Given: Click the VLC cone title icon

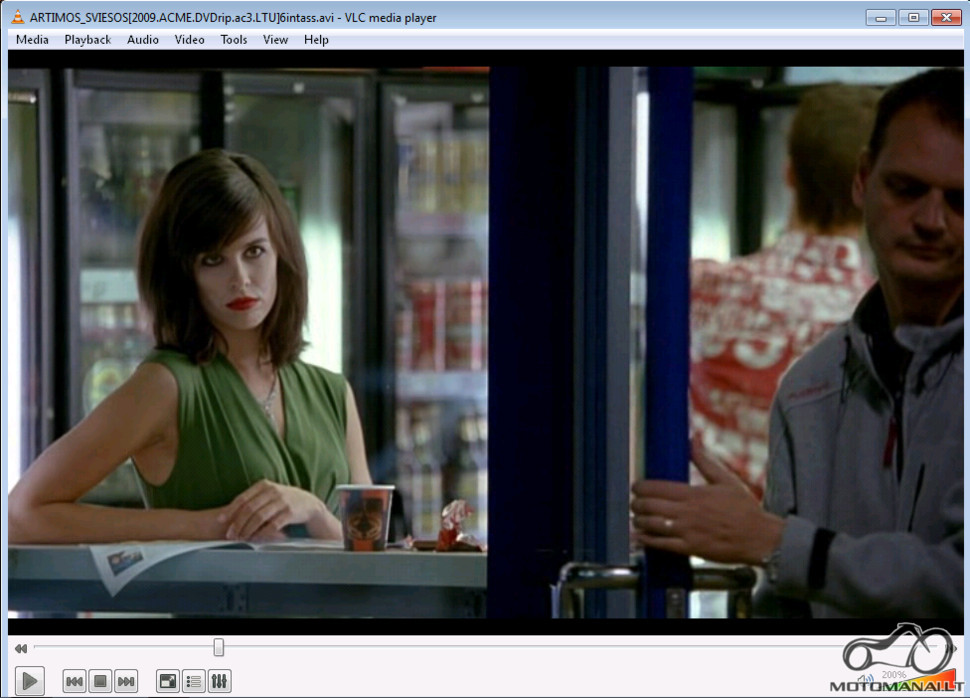Looking at the screenshot, I should 17,17.
